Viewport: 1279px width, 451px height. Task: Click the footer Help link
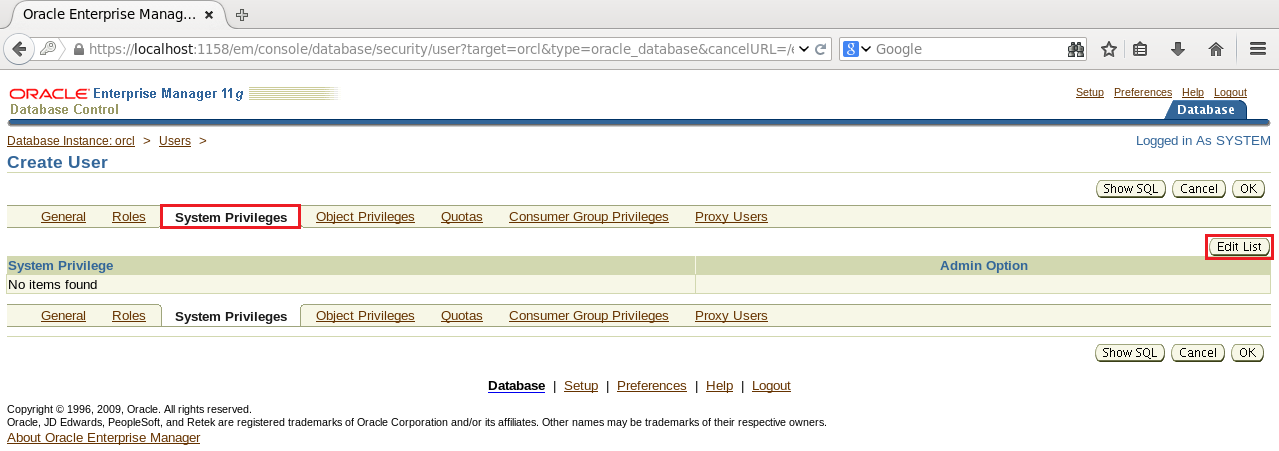(x=719, y=386)
